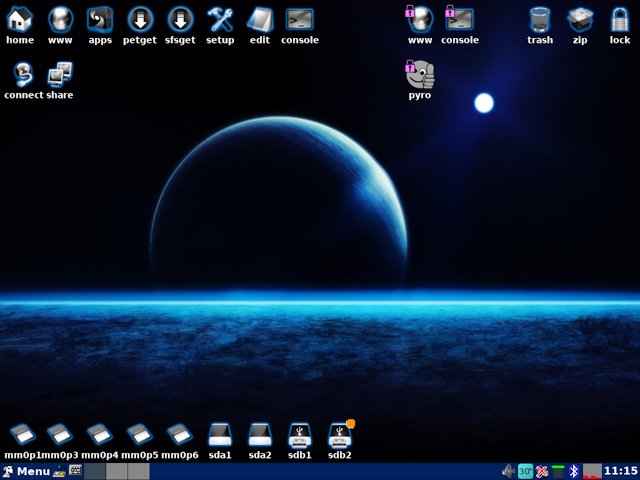
Task: Open the sda1 hard drive icon
Action: click(220, 435)
